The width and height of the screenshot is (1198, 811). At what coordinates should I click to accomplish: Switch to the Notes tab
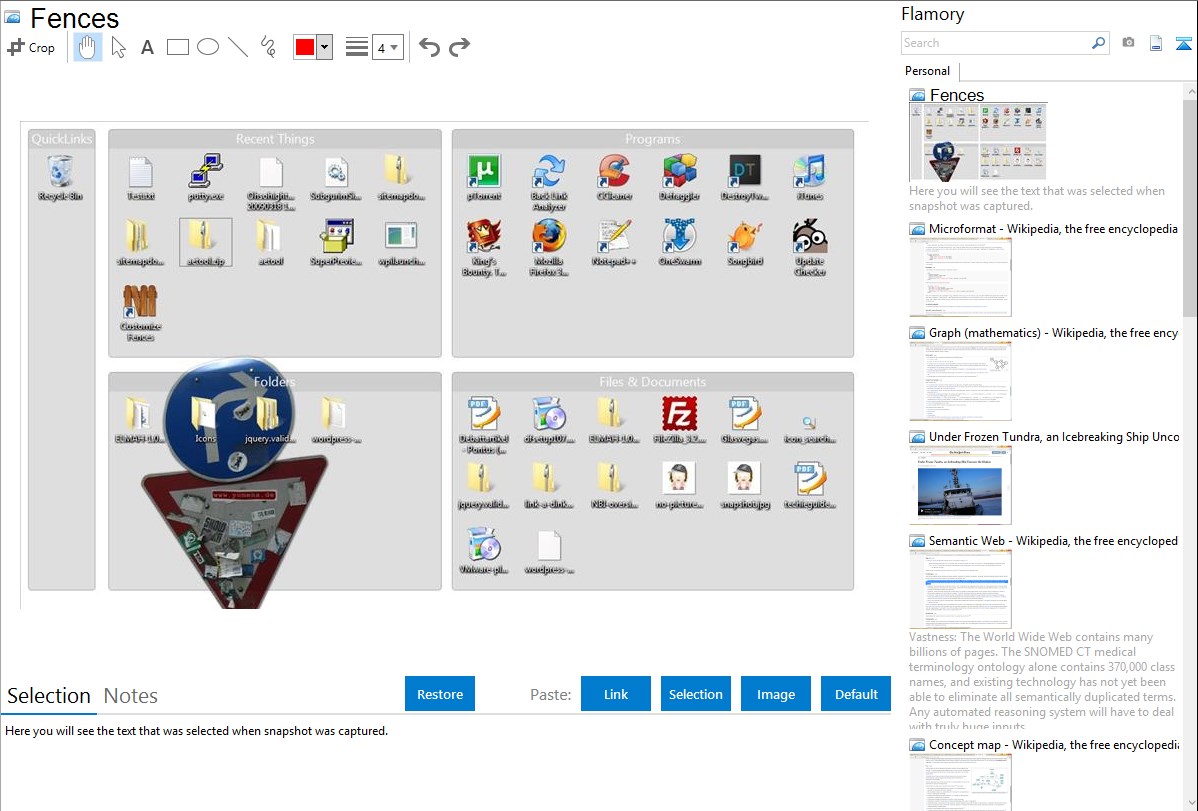coord(131,696)
